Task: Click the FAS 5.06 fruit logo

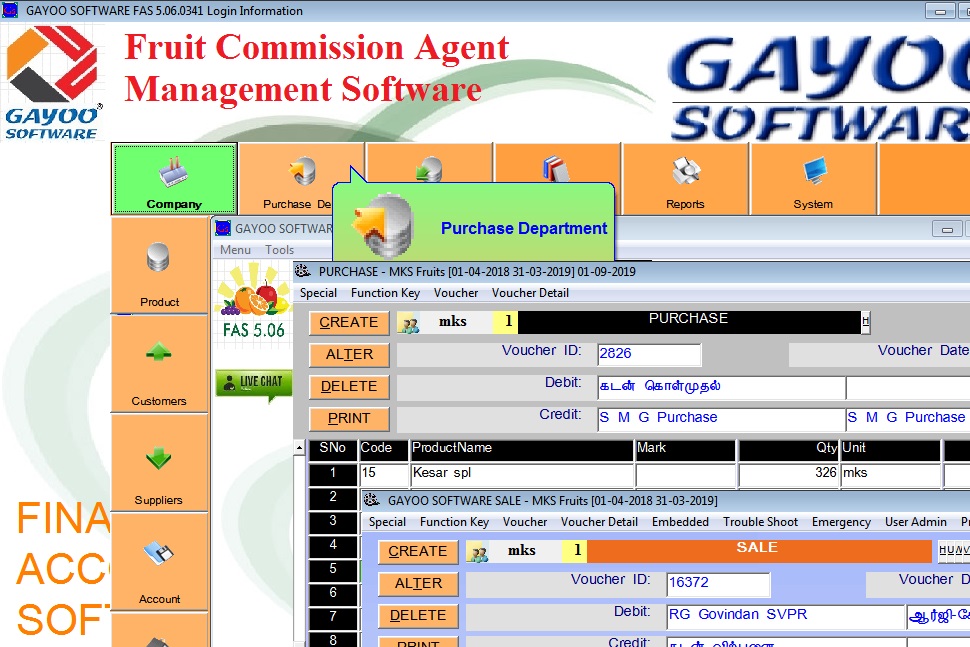Action: (x=254, y=301)
